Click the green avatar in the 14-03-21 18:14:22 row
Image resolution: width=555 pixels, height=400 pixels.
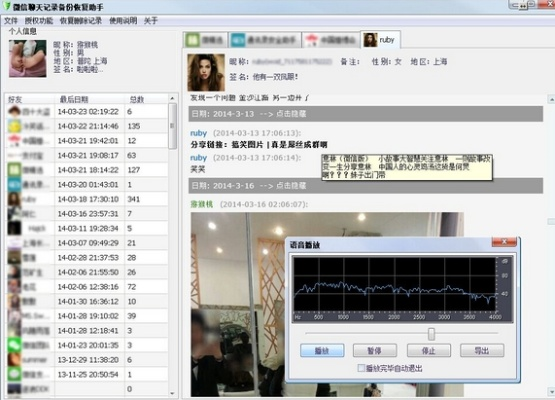14,170
